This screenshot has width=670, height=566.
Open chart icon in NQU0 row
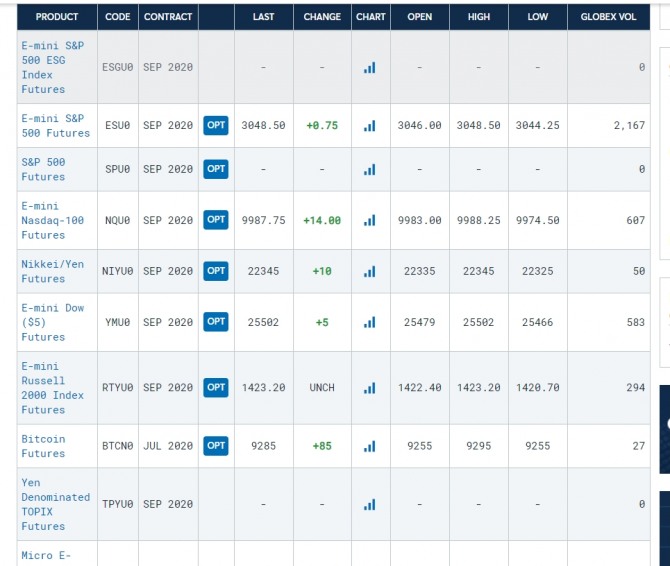coord(370,220)
